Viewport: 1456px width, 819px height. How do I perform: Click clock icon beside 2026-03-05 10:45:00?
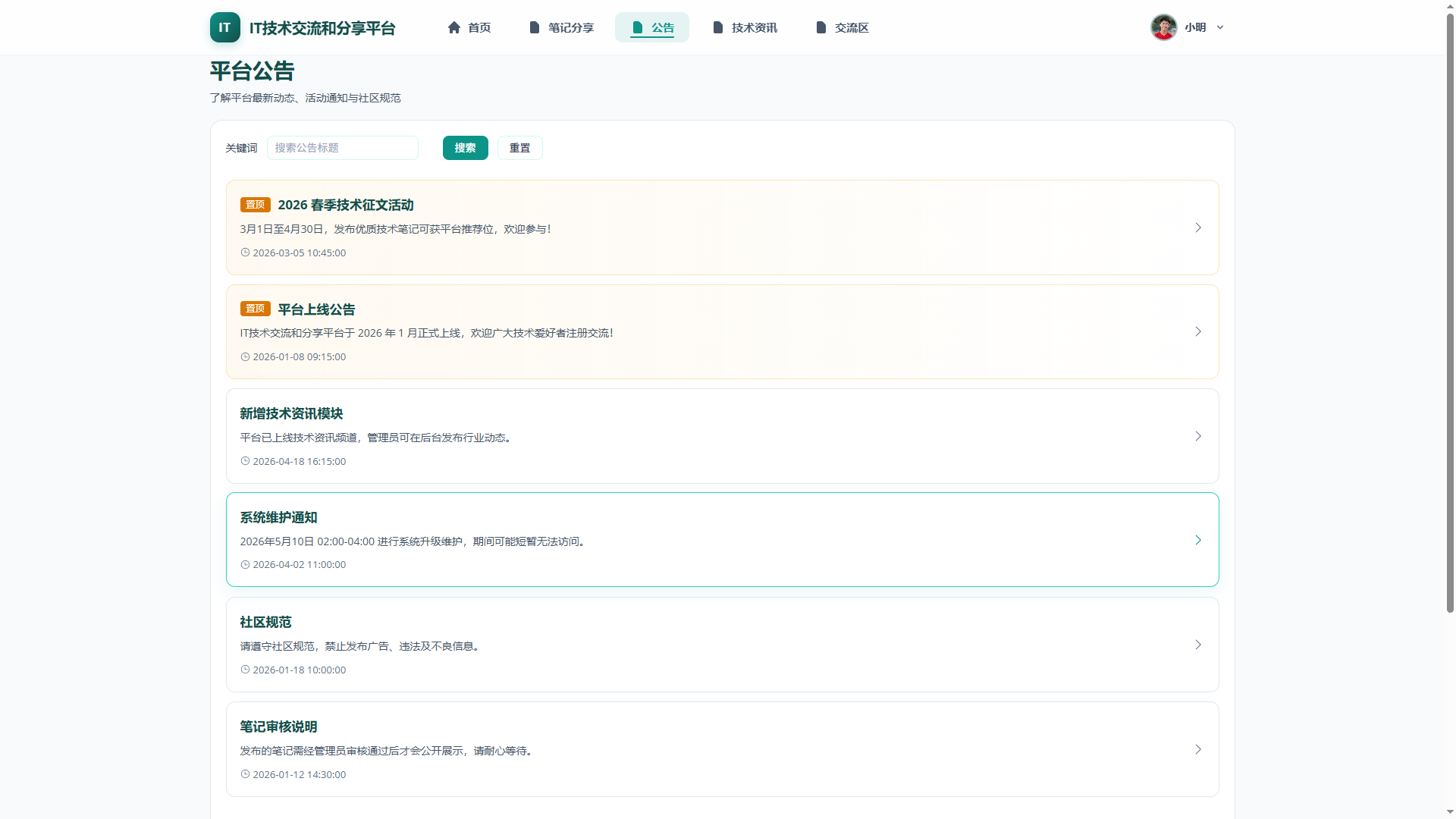click(245, 253)
